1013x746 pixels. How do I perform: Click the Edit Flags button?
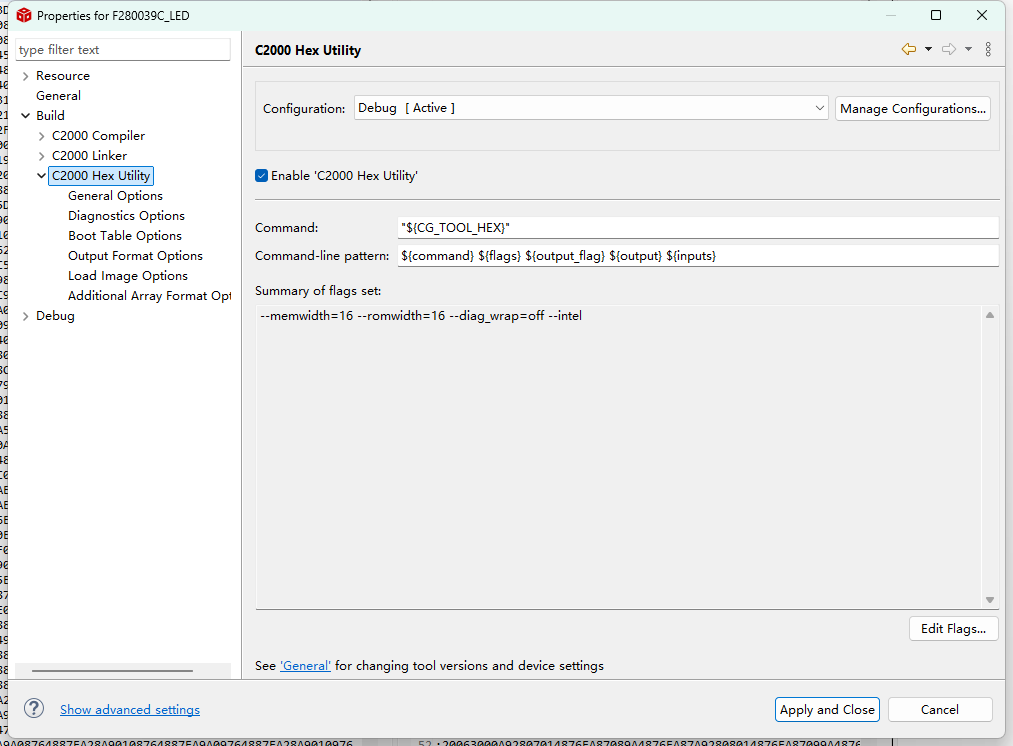953,628
